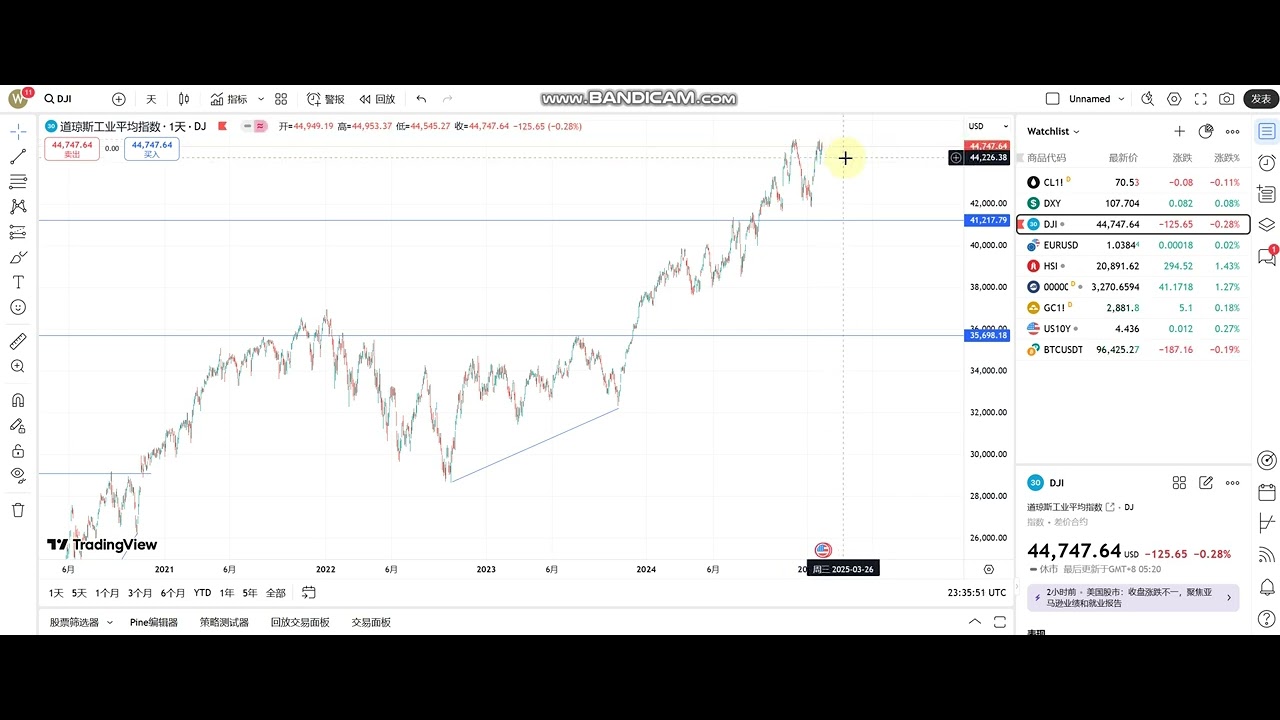Click the add compare symbol plus icon

119,99
